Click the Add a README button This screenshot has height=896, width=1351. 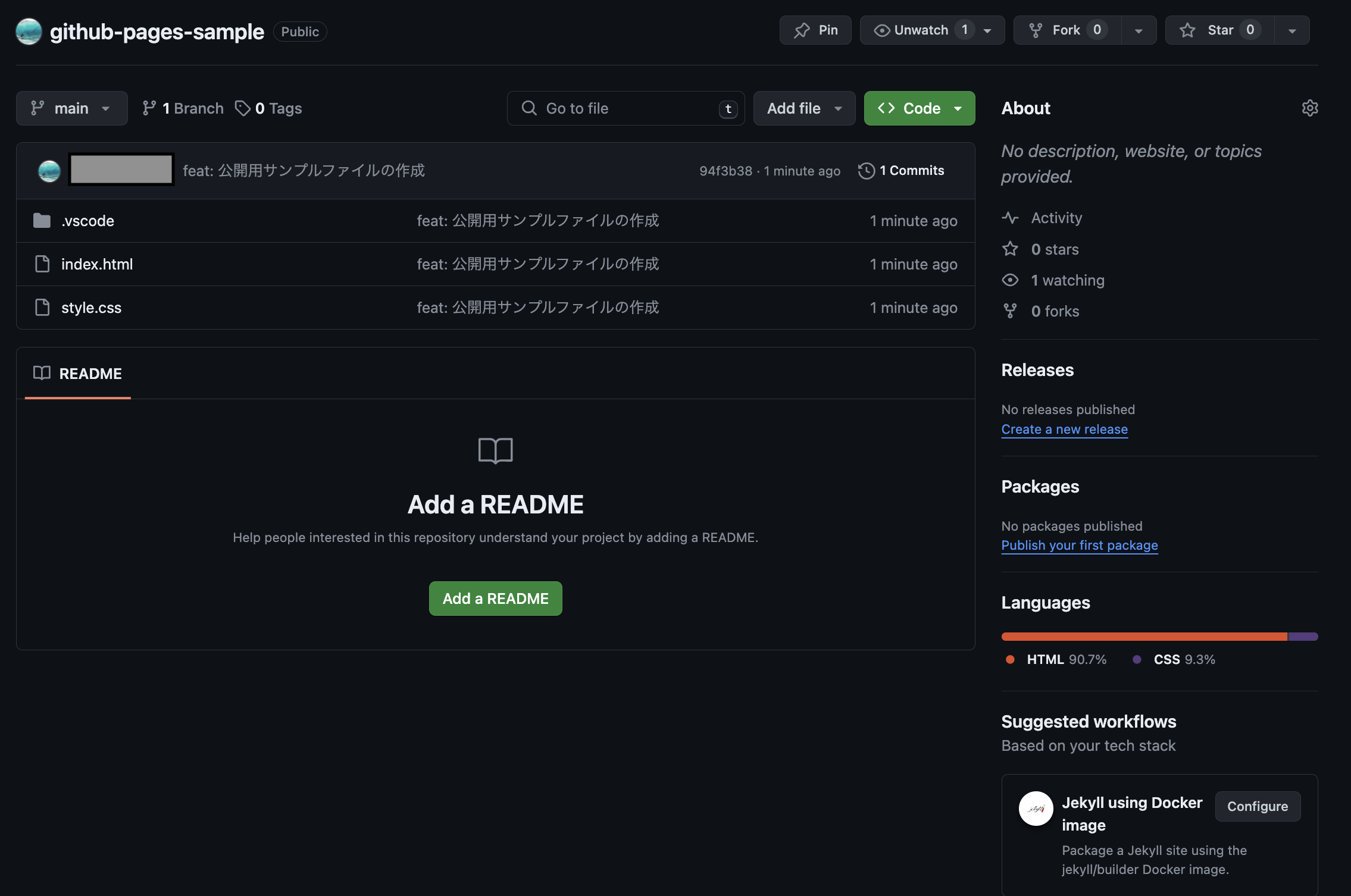pyautogui.click(x=495, y=599)
